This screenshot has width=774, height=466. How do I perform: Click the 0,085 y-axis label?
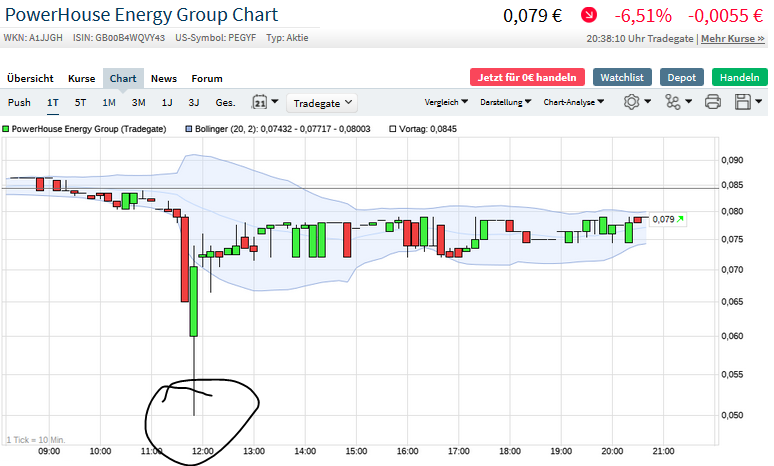tap(732, 185)
